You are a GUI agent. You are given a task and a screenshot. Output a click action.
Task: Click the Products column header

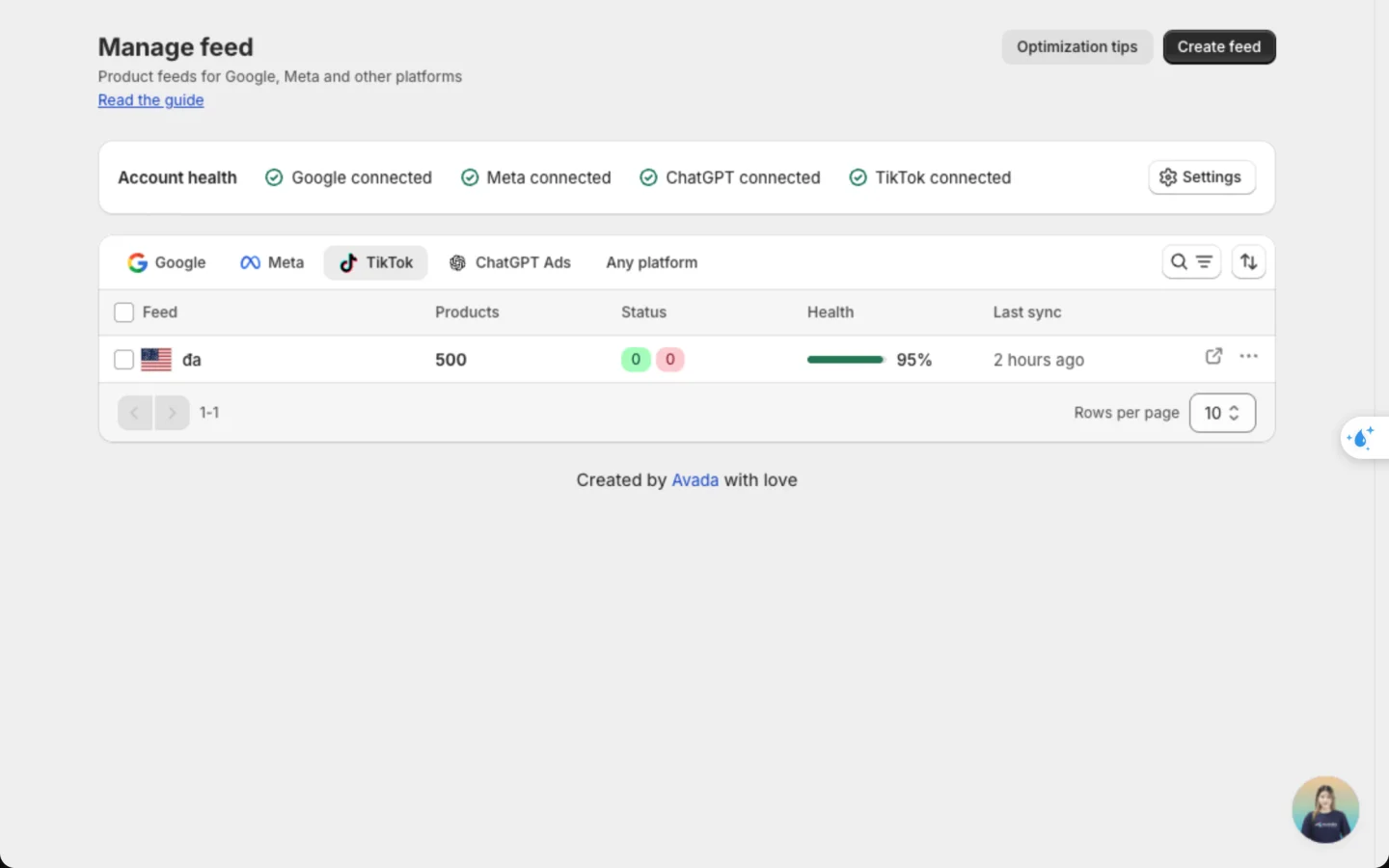(467, 312)
